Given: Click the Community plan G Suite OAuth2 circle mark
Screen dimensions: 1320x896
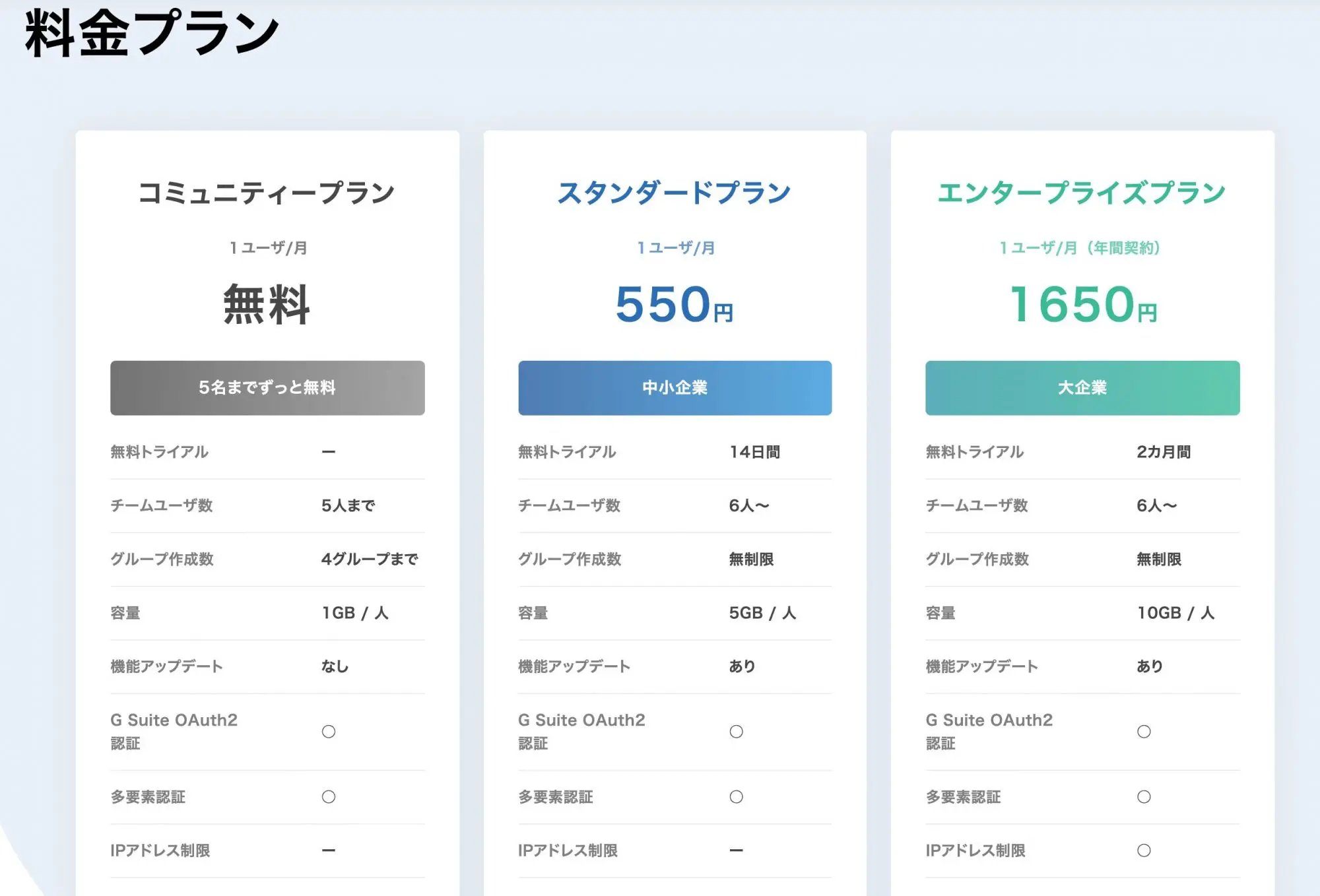Looking at the screenshot, I should coord(329,732).
